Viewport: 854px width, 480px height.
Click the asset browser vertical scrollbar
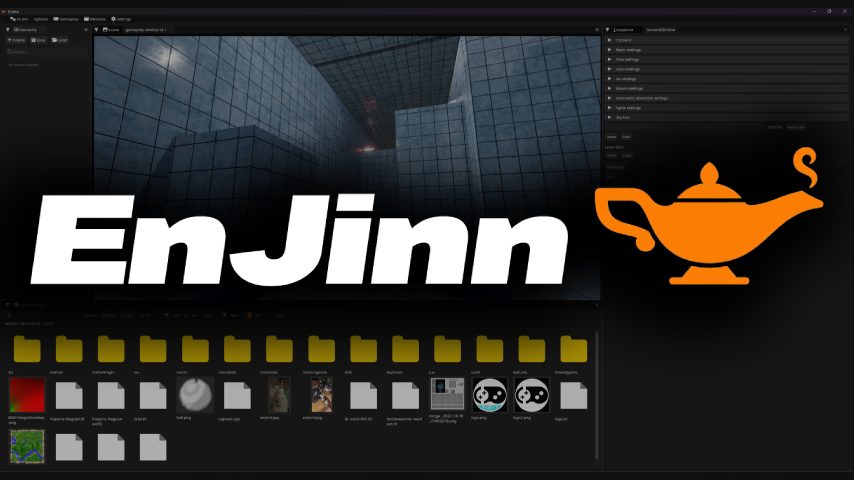tap(597, 395)
